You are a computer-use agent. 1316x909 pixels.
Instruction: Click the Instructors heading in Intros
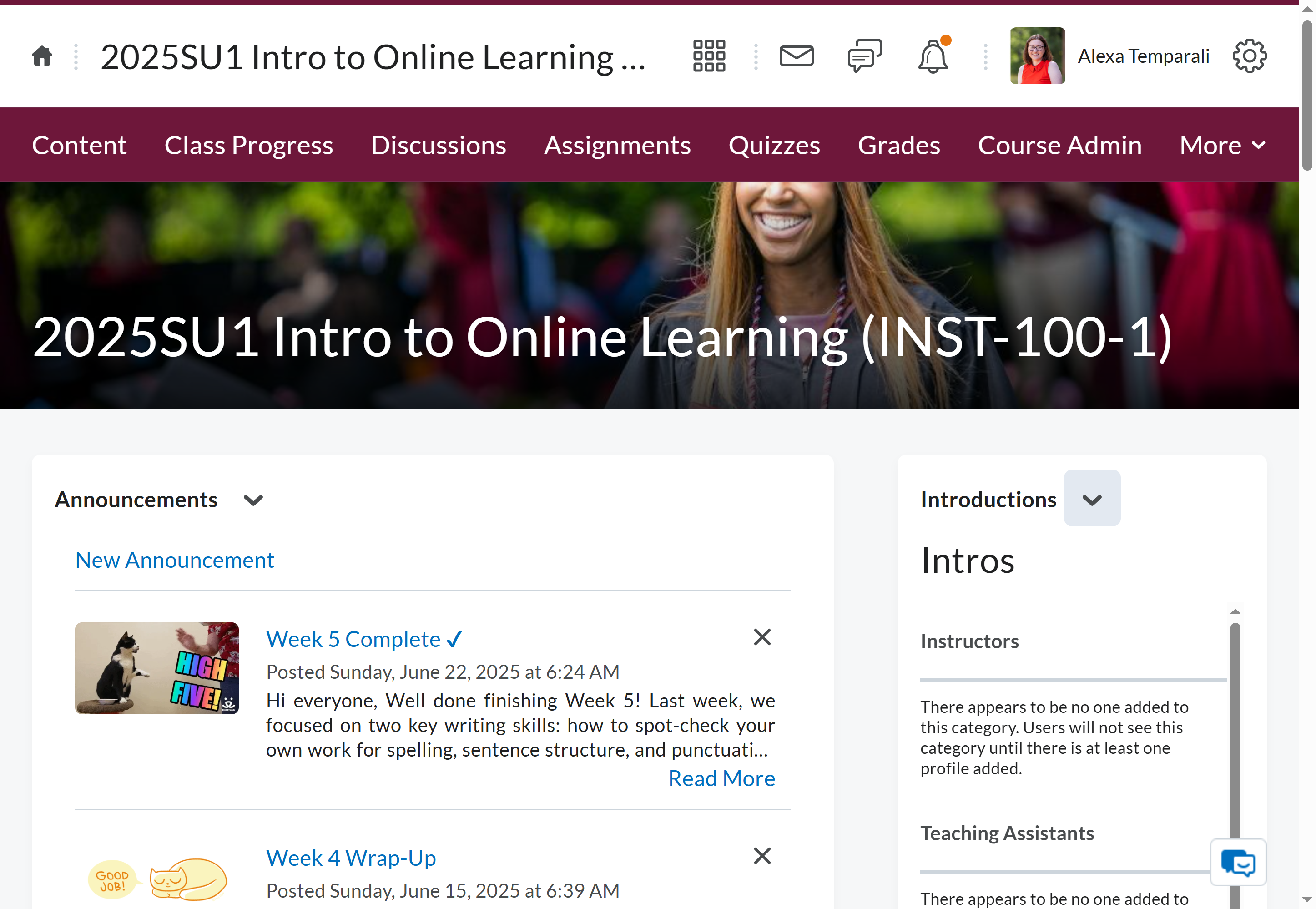point(969,641)
